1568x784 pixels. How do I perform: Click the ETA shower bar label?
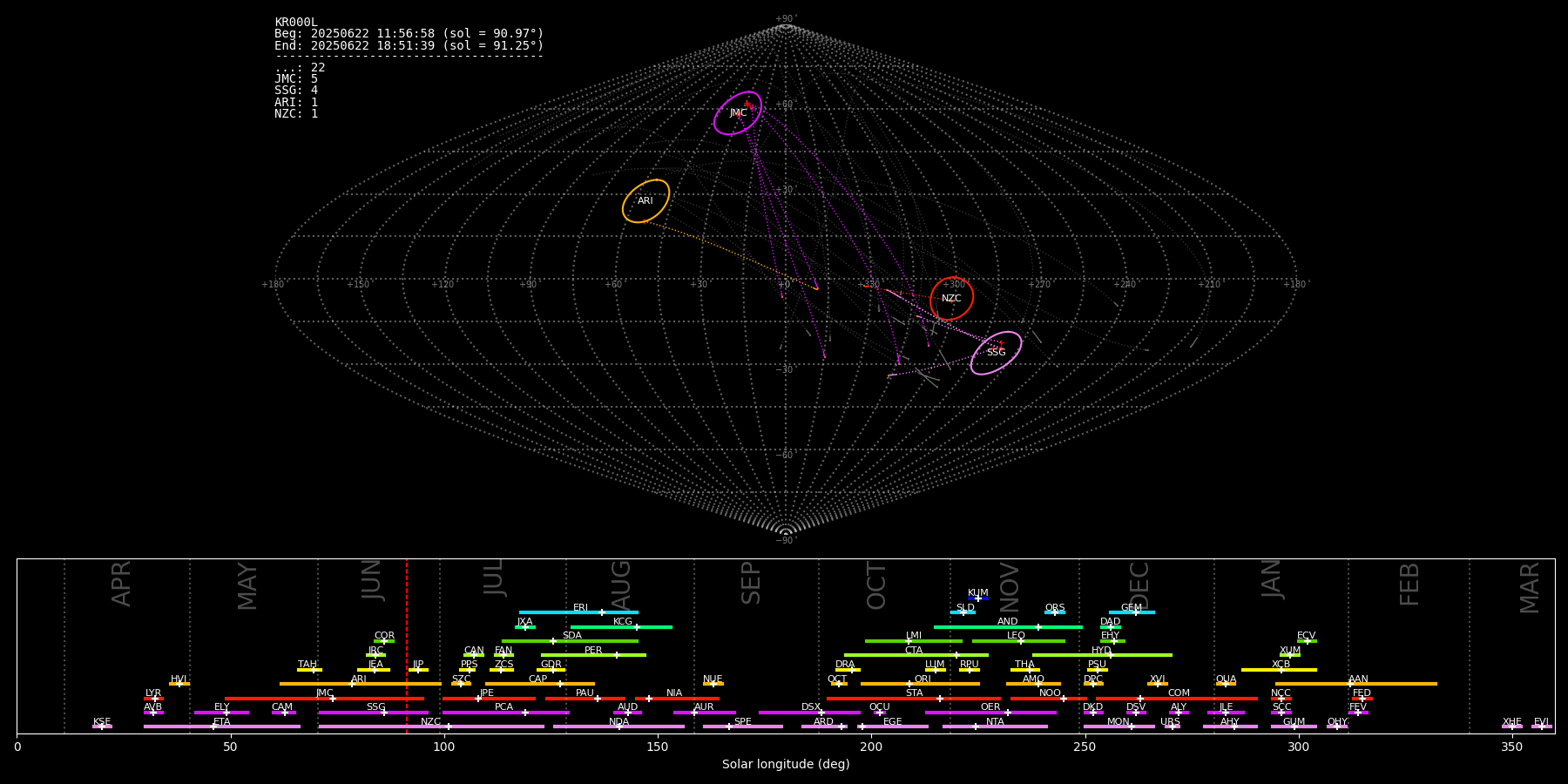[222, 722]
